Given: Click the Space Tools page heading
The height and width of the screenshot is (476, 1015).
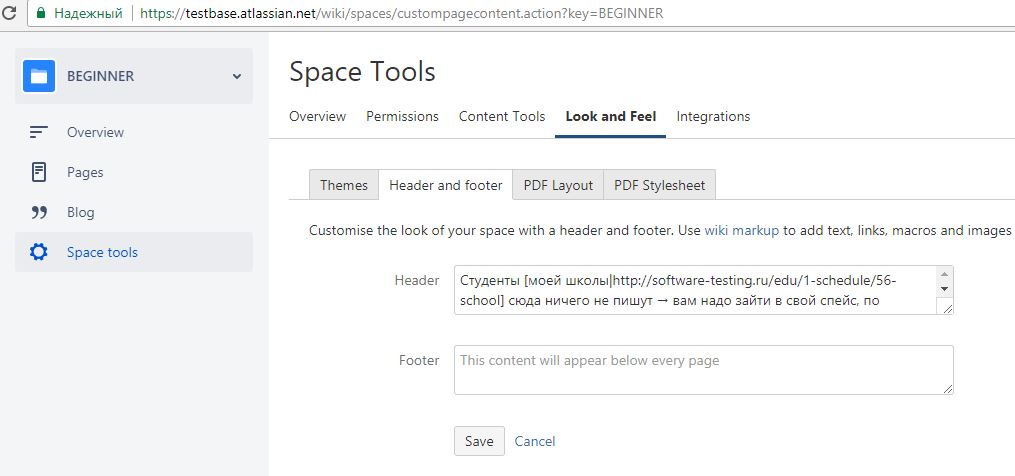Looking at the screenshot, I should click(362, 71).
